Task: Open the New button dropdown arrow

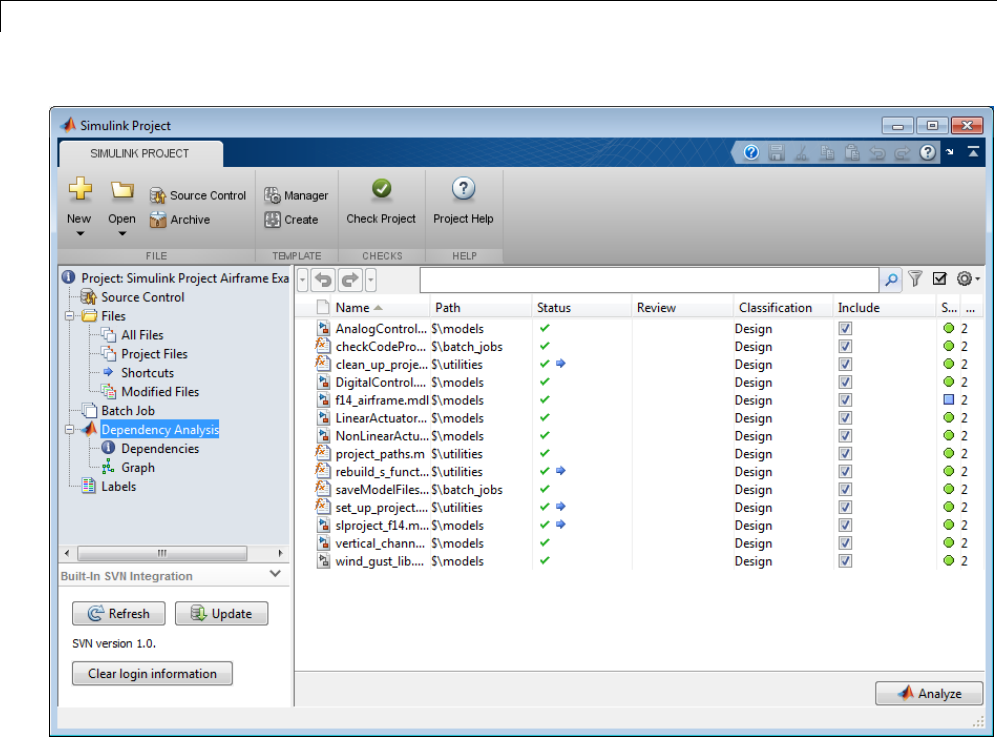Action: coord(80,234)
